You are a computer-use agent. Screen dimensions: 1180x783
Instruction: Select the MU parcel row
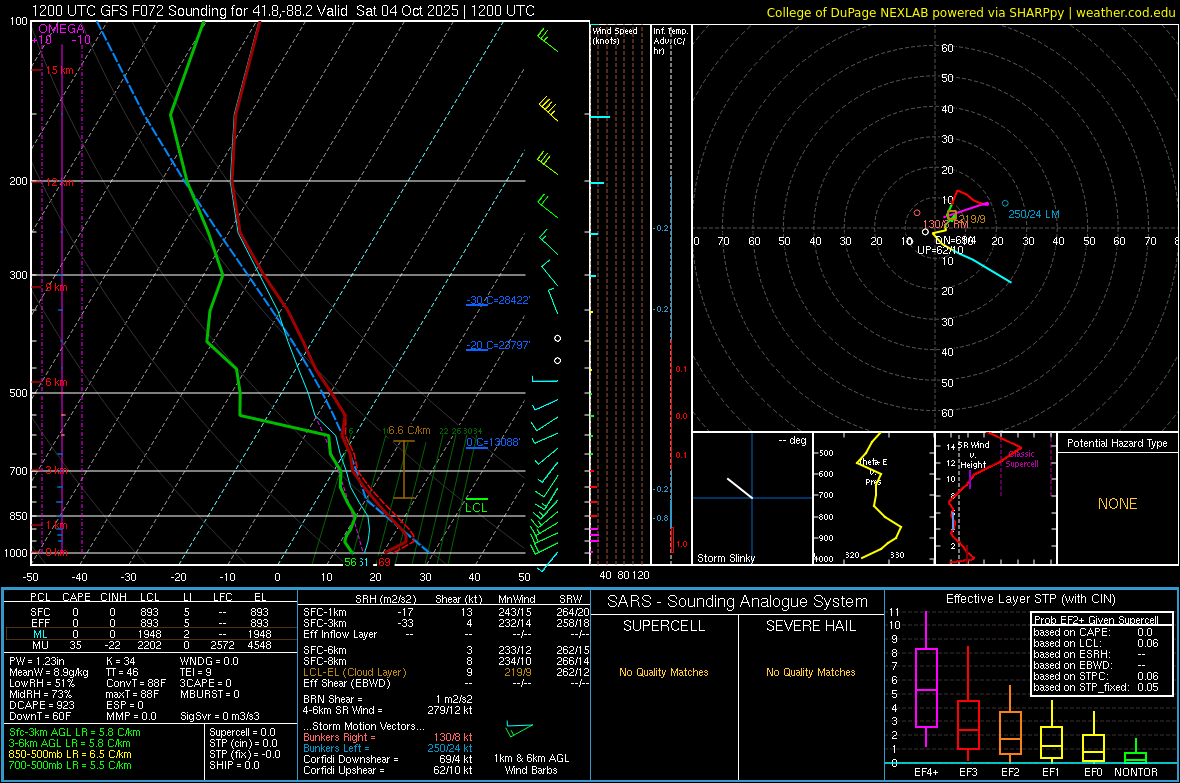[x=150, y=645]
